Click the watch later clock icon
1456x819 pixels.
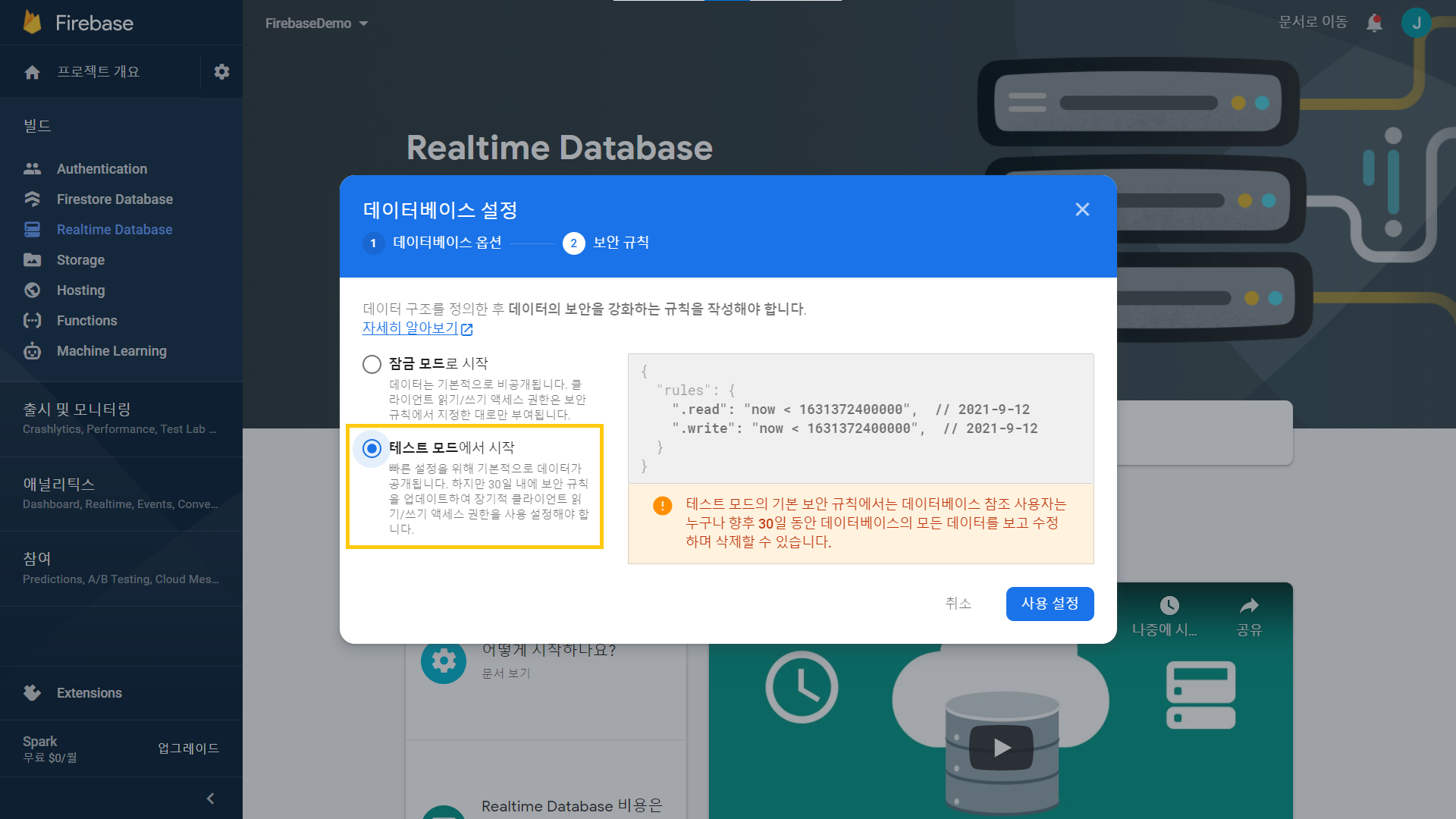[x=1169, y=605]
